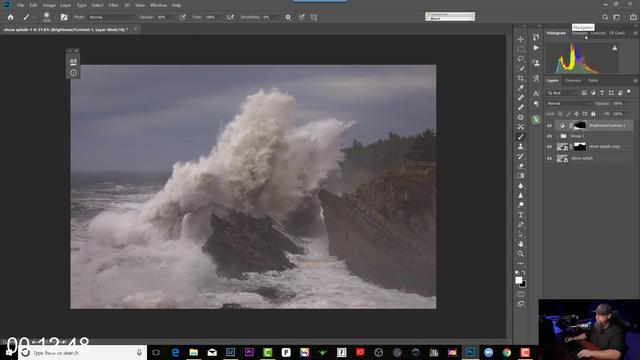Toggle lock image pixels brush icon
640x360 pixels.
click(569, 114)
